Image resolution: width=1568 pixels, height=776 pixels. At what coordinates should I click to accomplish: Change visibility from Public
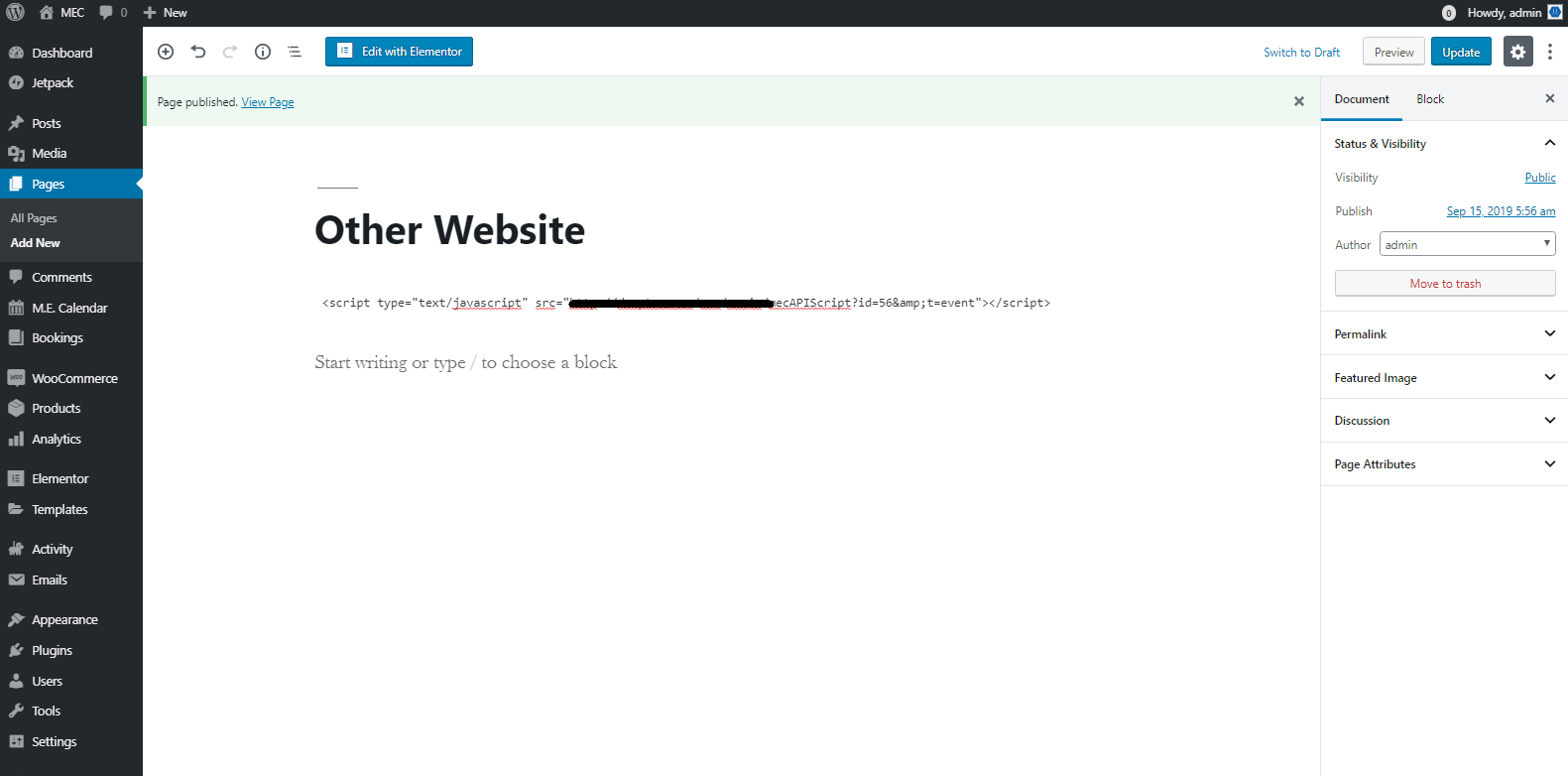[1540, 178]
